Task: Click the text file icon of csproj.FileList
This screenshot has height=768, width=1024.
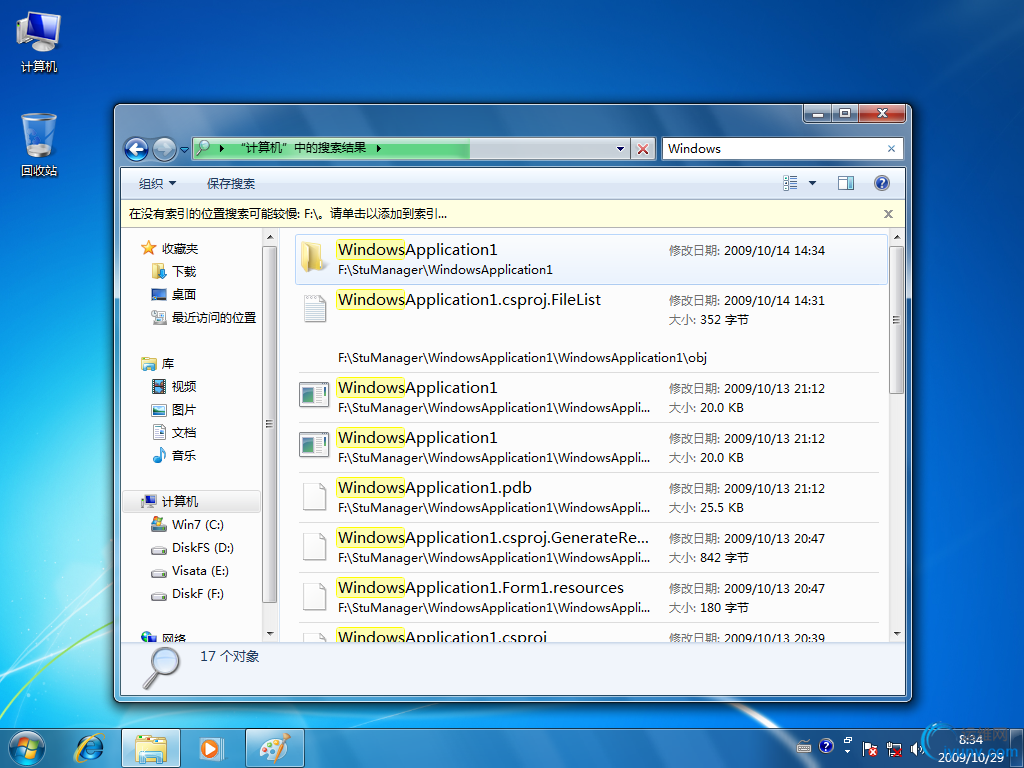Action: point(315,309)
